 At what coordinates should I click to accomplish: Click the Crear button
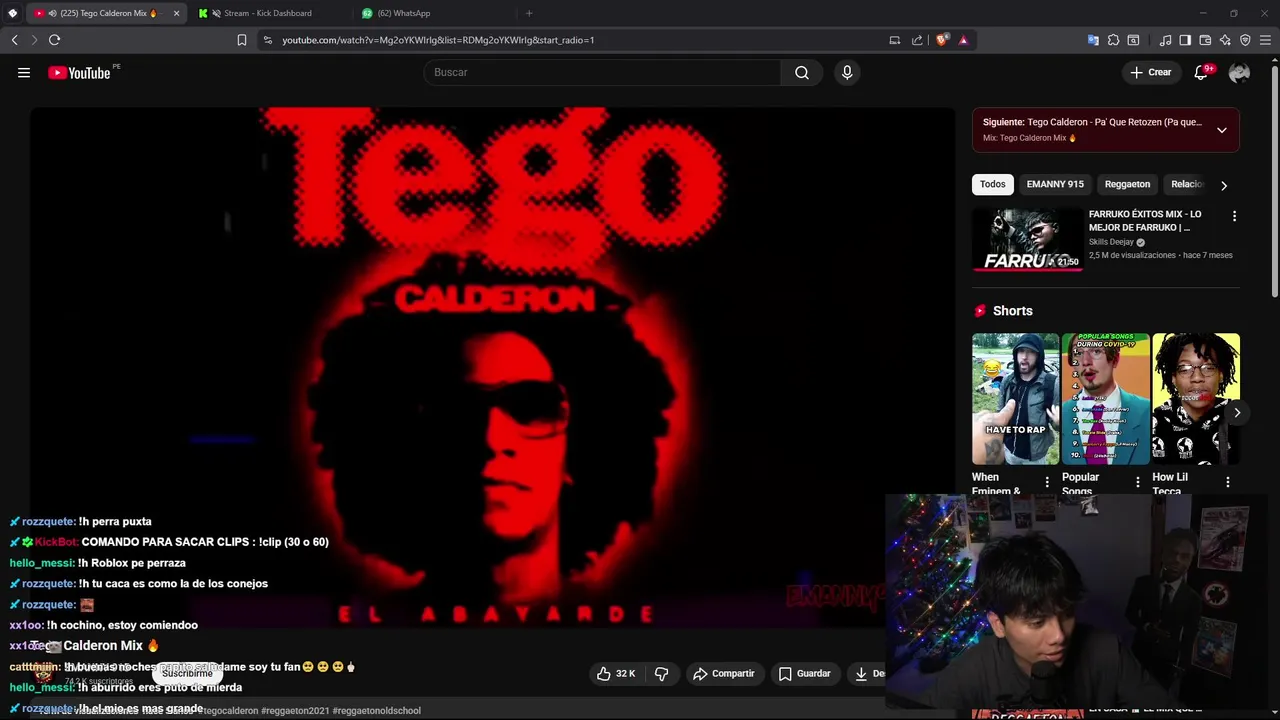[1150, 72]
